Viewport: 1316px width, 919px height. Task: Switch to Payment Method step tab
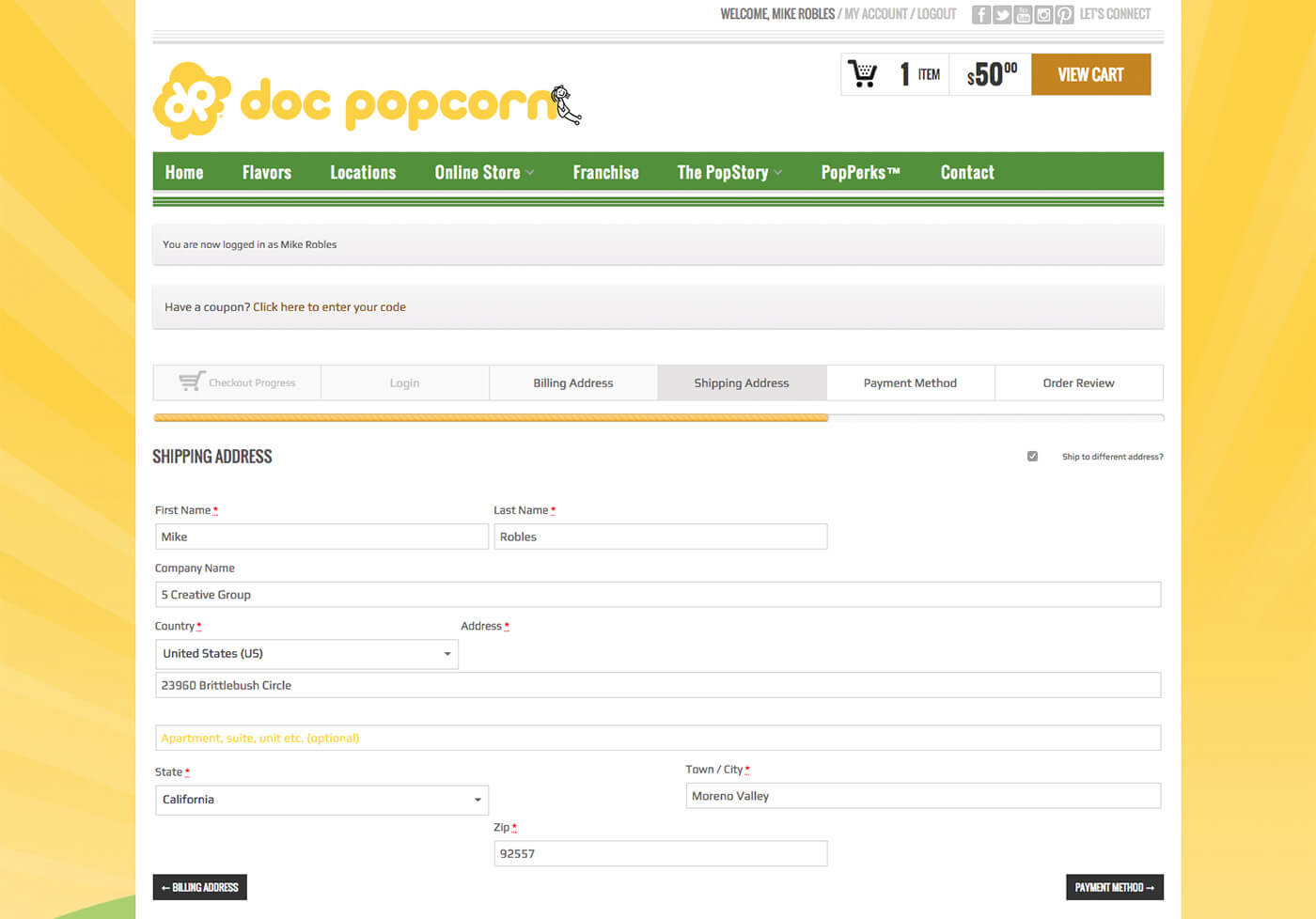click(910, 382)
